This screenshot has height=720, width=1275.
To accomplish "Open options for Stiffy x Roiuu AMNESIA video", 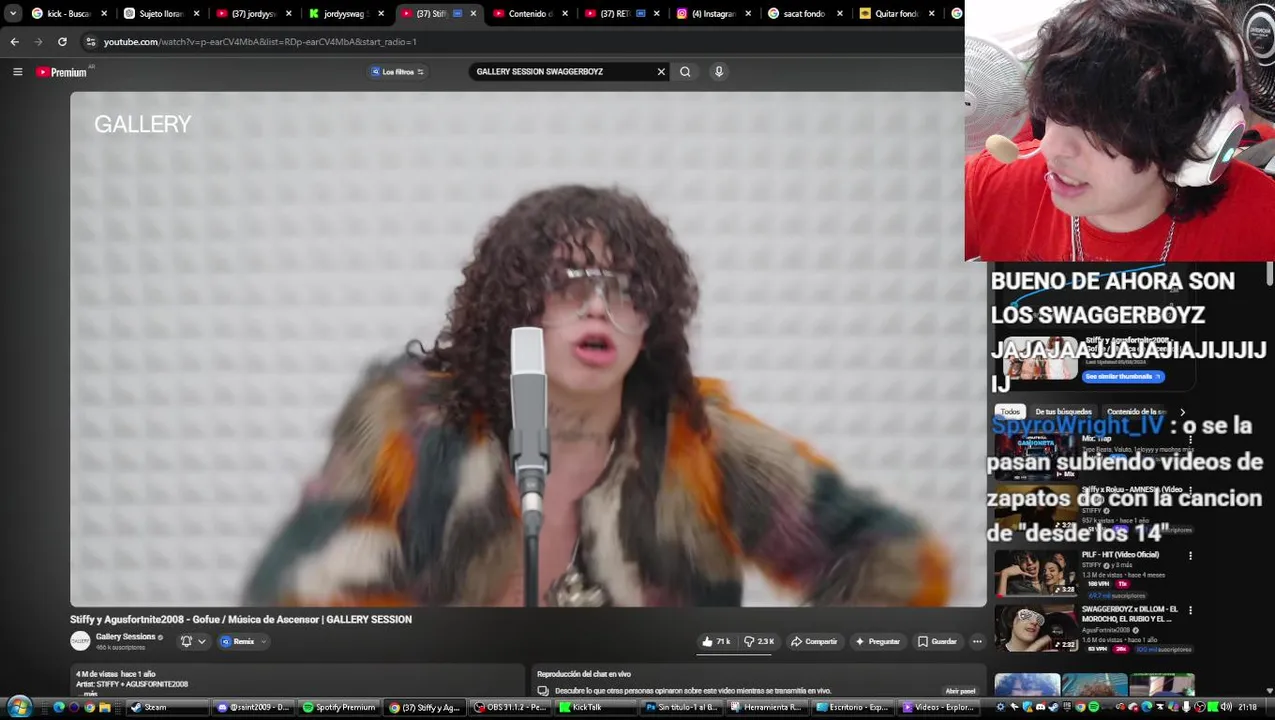I will pyautogui.click(x=1190, y=491).
